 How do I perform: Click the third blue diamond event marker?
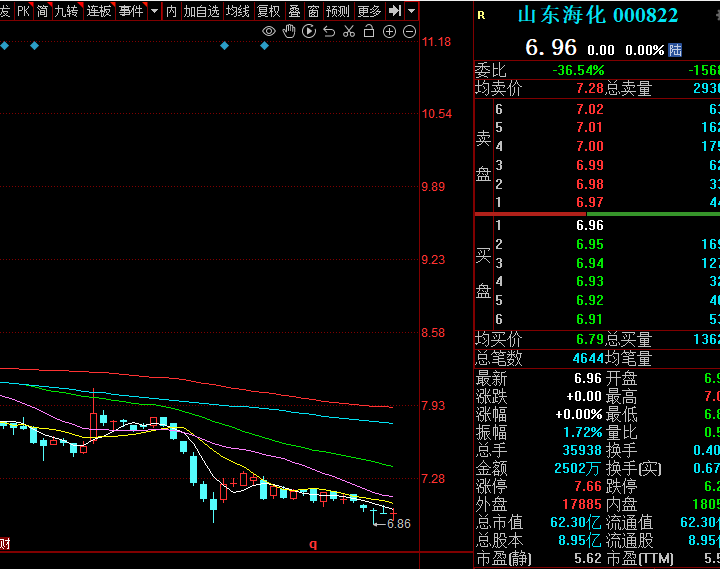225,45
